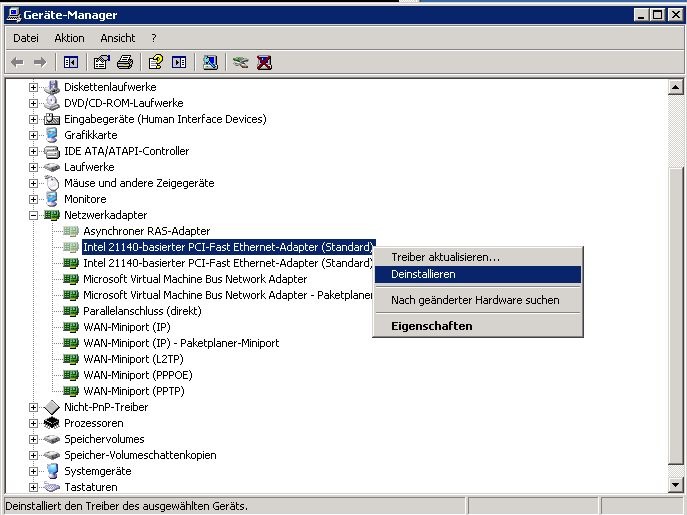Collapse the Netzwerkadapter tree node

click(x=33, y=215)
